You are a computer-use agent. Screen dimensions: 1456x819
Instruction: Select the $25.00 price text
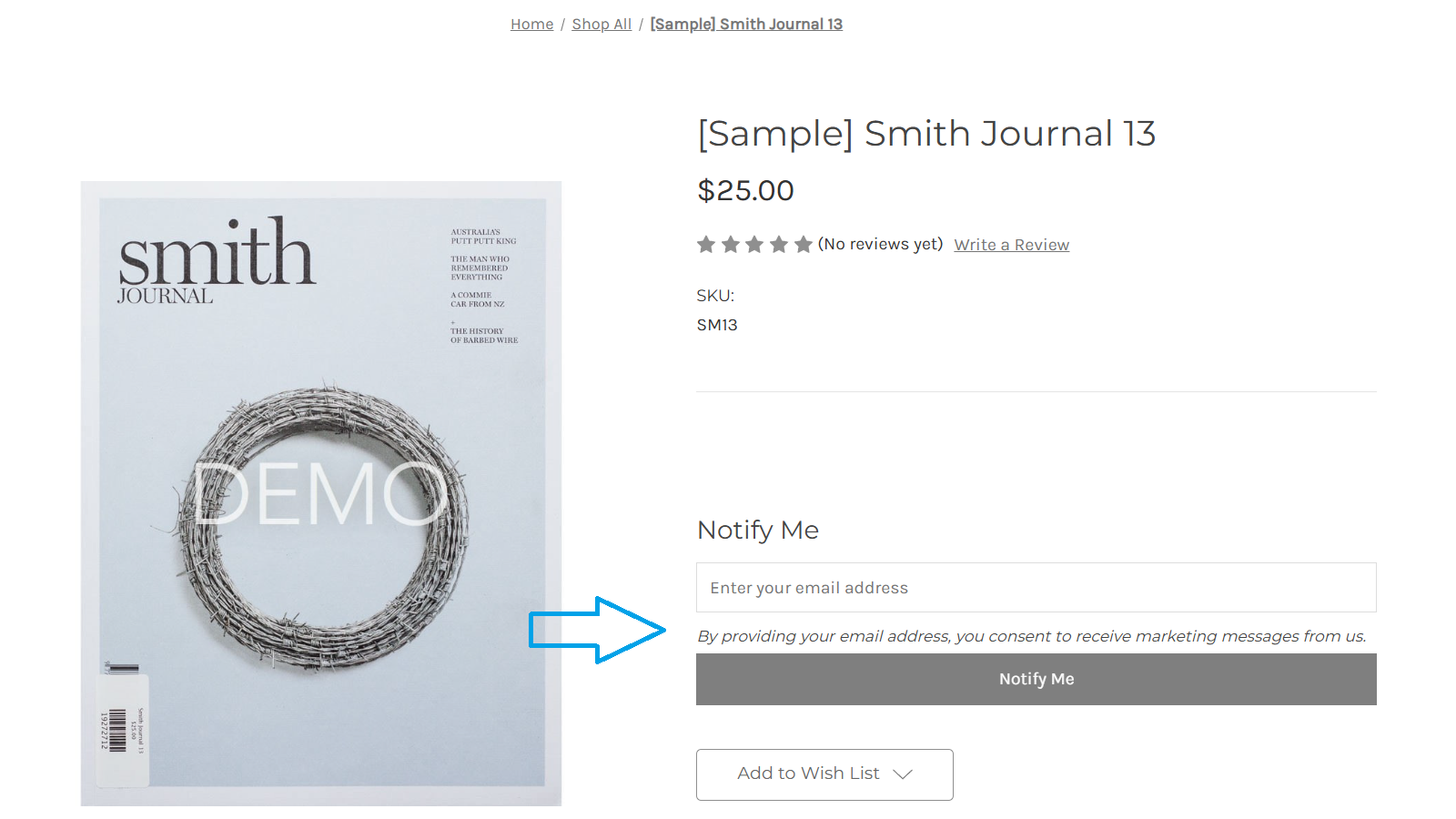(x=745, y=191)
